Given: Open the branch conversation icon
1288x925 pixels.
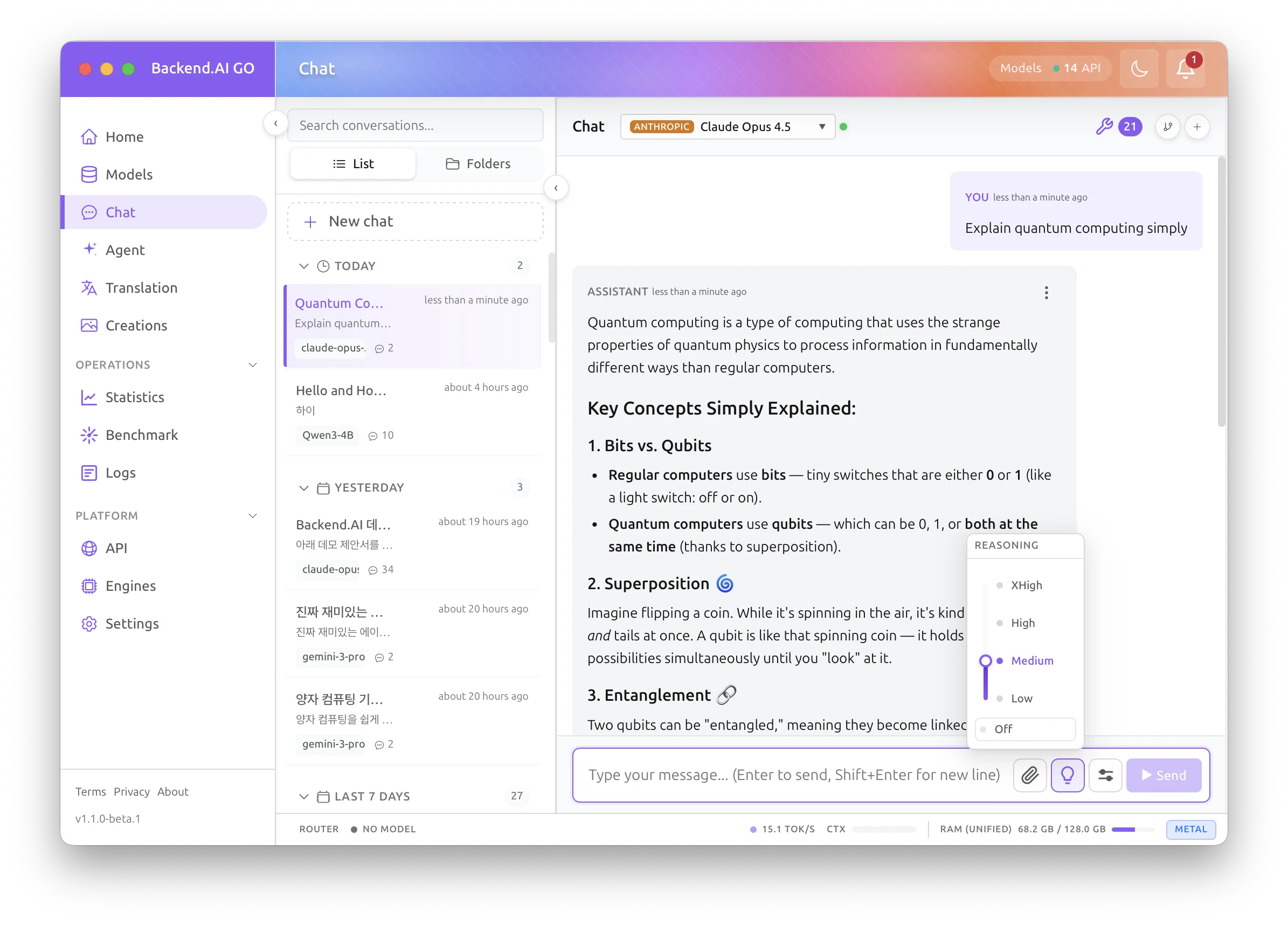Looking at the screenshot, I should [x=1168, y=126].
